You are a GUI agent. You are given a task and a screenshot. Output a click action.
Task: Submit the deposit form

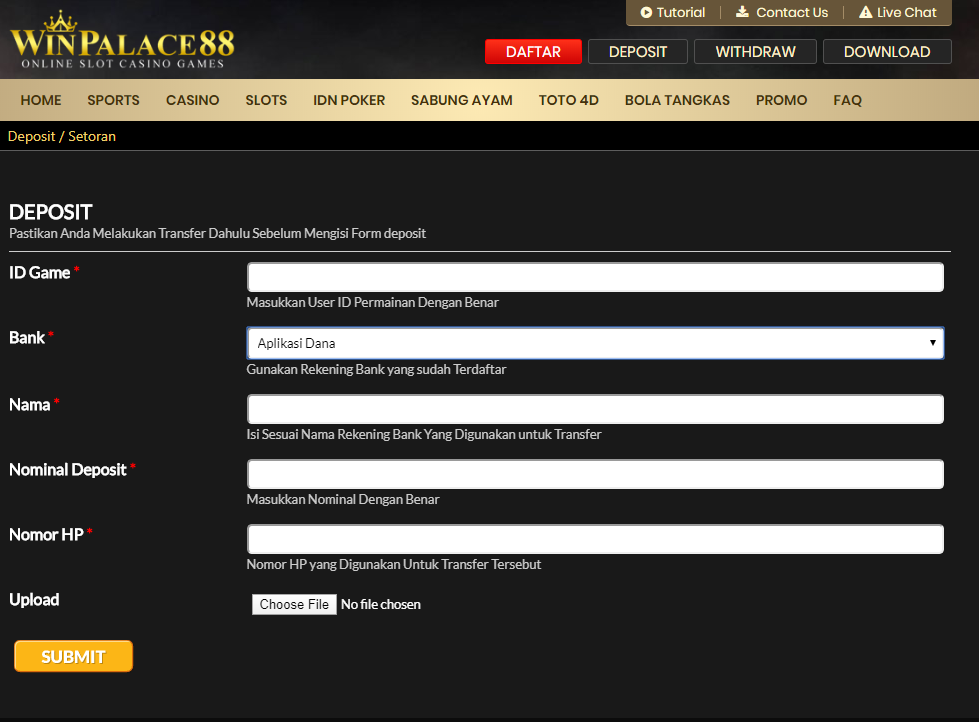(73, 656)
